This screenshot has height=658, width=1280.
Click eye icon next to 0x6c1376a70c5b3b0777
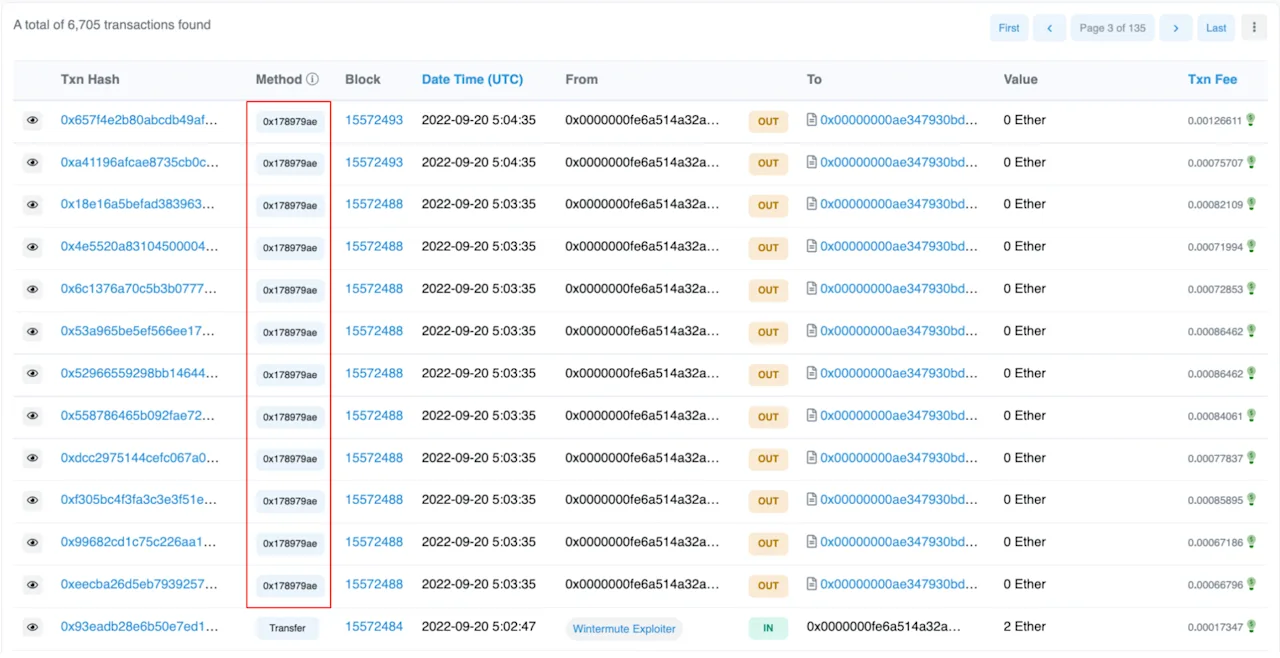[x=32, y=289]
